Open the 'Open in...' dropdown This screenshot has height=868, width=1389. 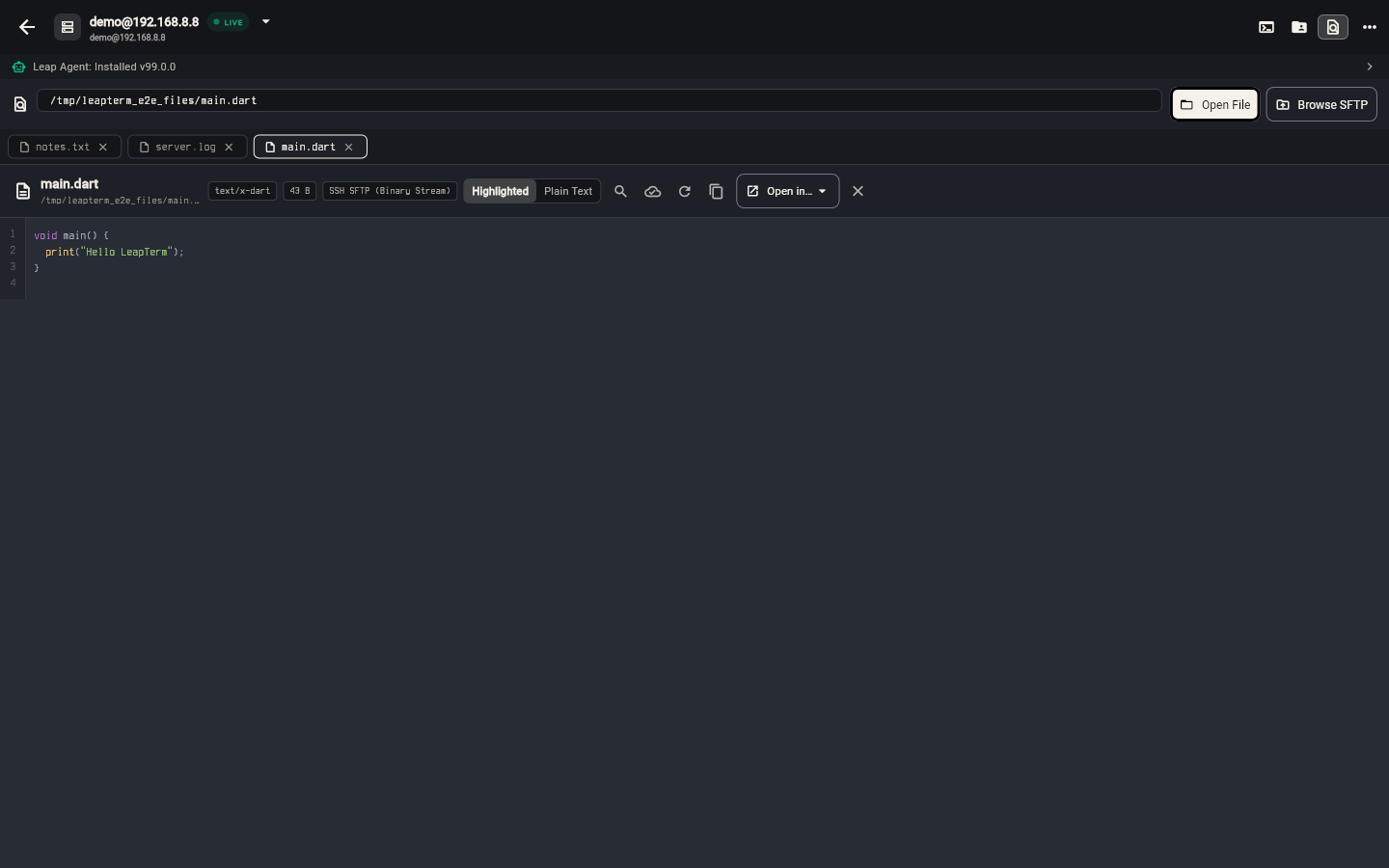pos(787,191)
